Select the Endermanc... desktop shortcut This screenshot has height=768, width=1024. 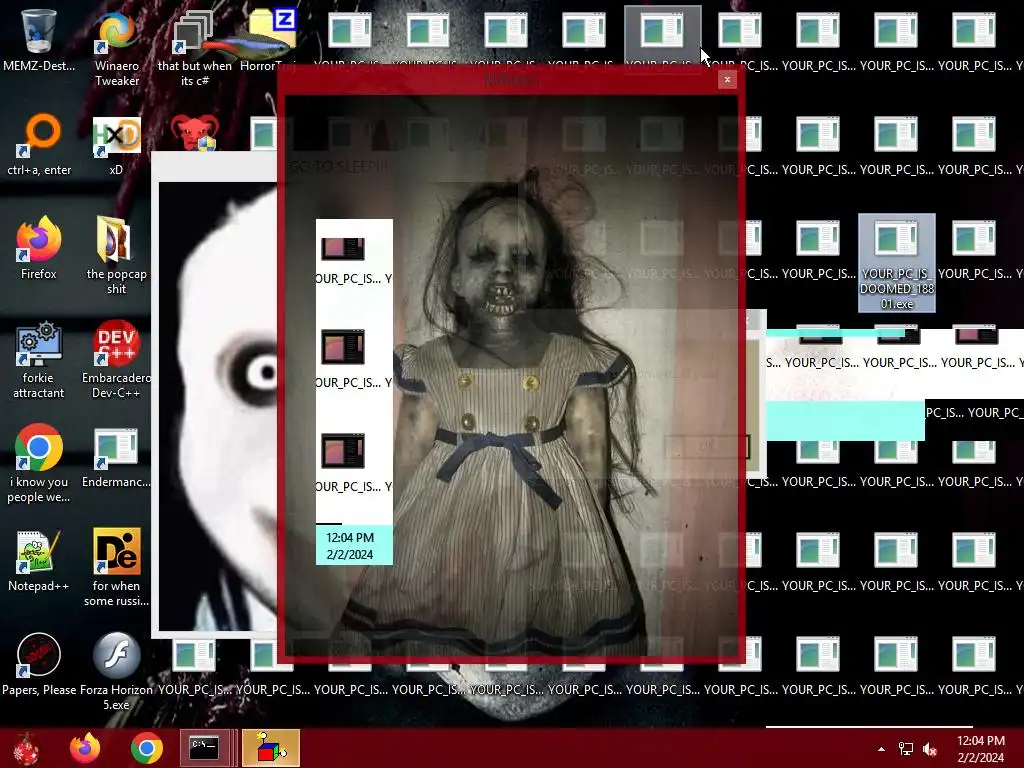[116, 458]
